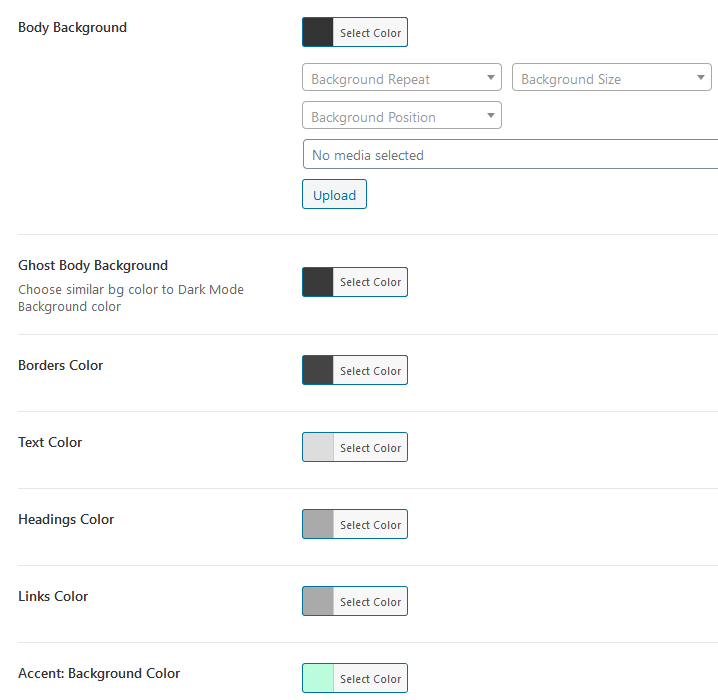The height and width of the screenshot is (700, 718).
Task: Click the Ghost Body Background color swatch
Action: coord(318,282)
